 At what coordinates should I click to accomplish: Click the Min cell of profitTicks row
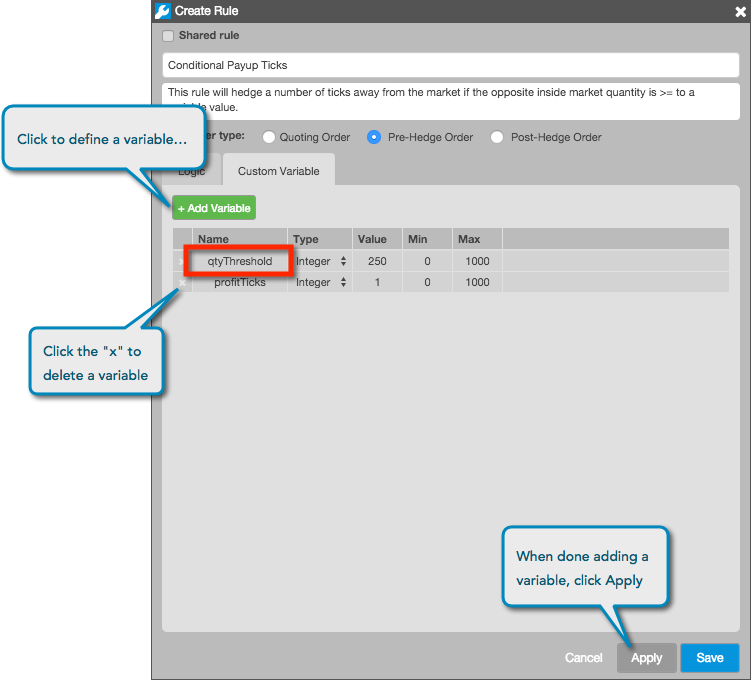(427, 283)
